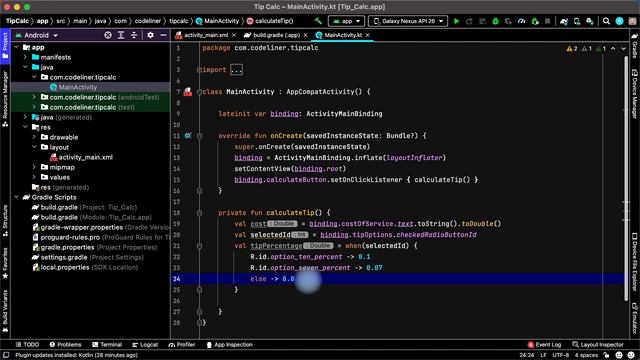This screenshot has height=360, width=640.
Task: Collapse the Gradle Scripts node
Action: (x=16, y=197)
